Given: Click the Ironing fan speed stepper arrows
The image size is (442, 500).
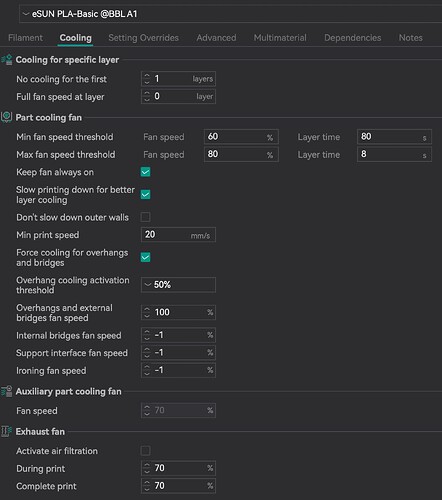Looking at the screenshot, I should point(147,370).
